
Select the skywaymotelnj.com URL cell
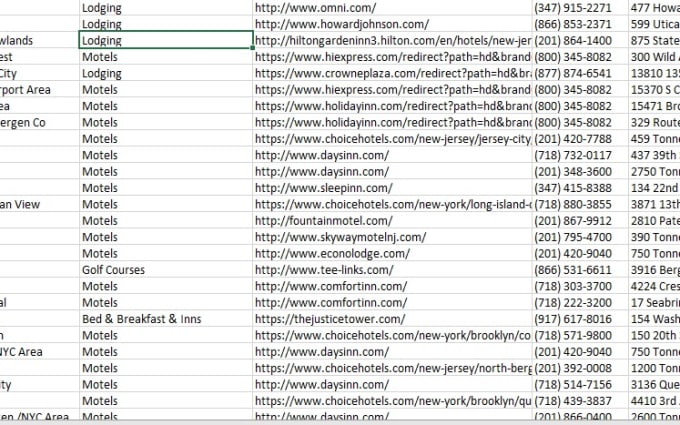click(392, 237)
